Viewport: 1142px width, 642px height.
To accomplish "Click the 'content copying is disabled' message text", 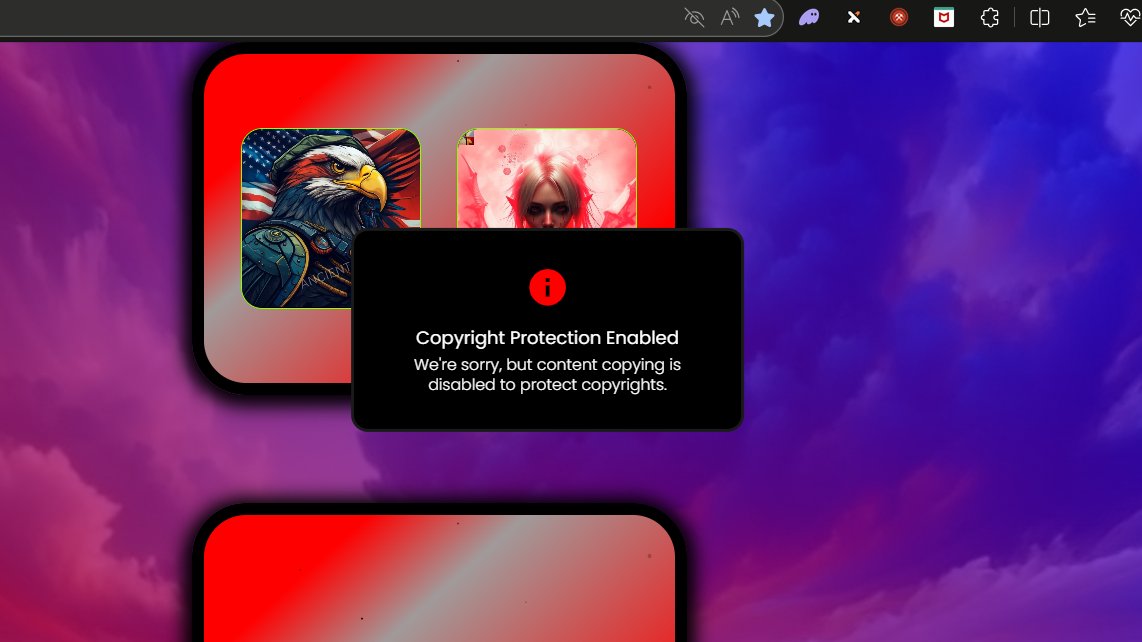I will tap(547, 375).
